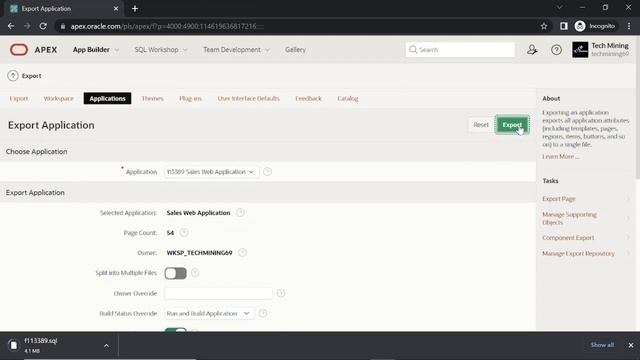
Task: Open the f113389.sql downloaded file
Action: pos(41,340)
